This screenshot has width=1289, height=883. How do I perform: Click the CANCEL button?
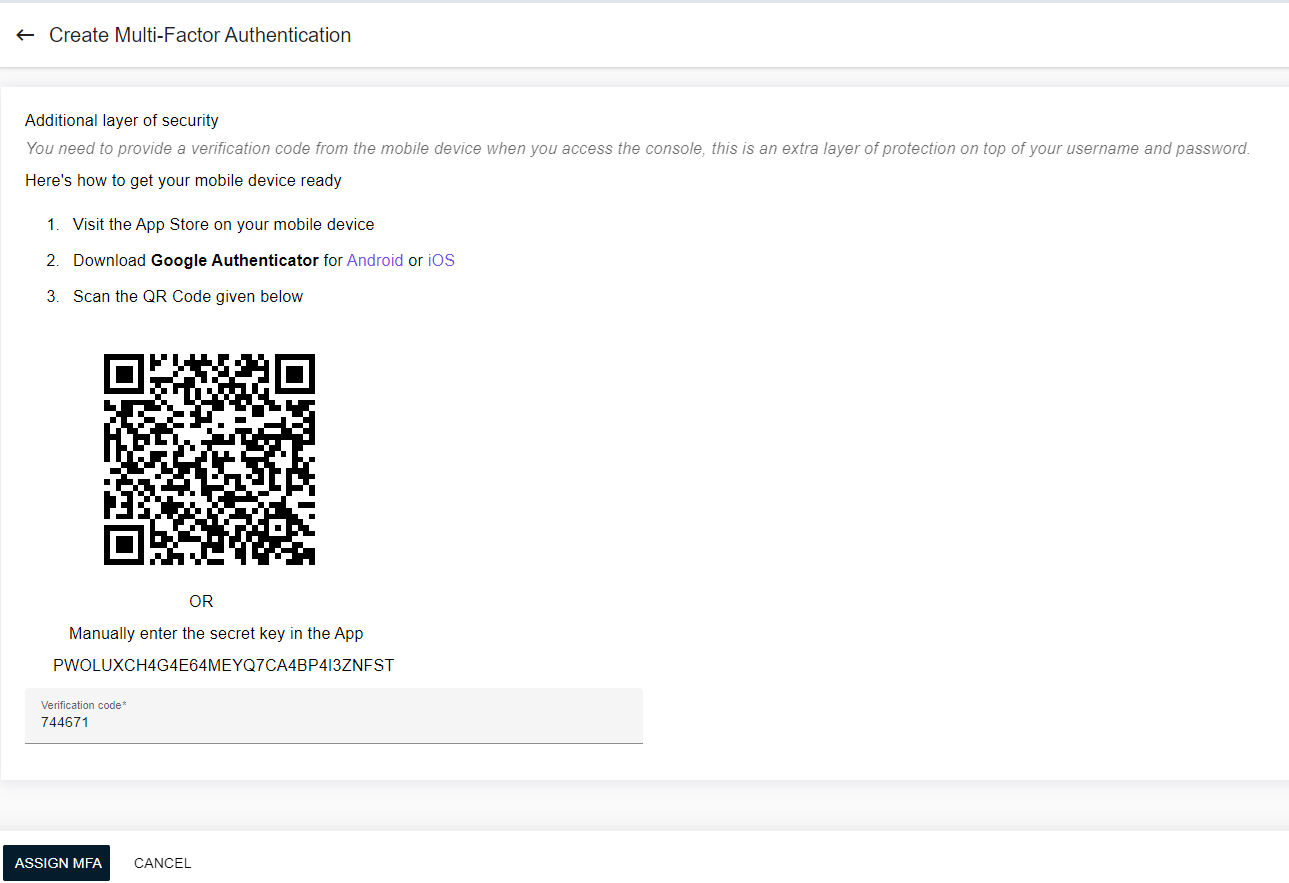tap(162, 863)
